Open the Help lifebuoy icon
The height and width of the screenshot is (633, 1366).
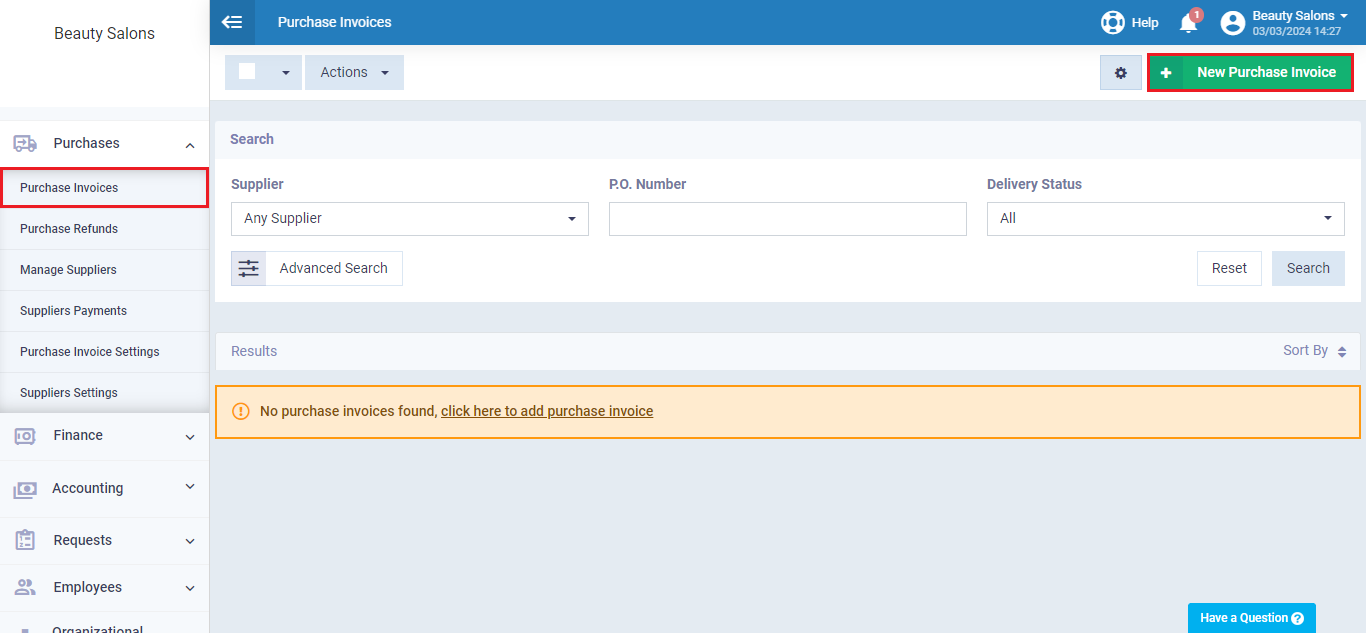1112,22
